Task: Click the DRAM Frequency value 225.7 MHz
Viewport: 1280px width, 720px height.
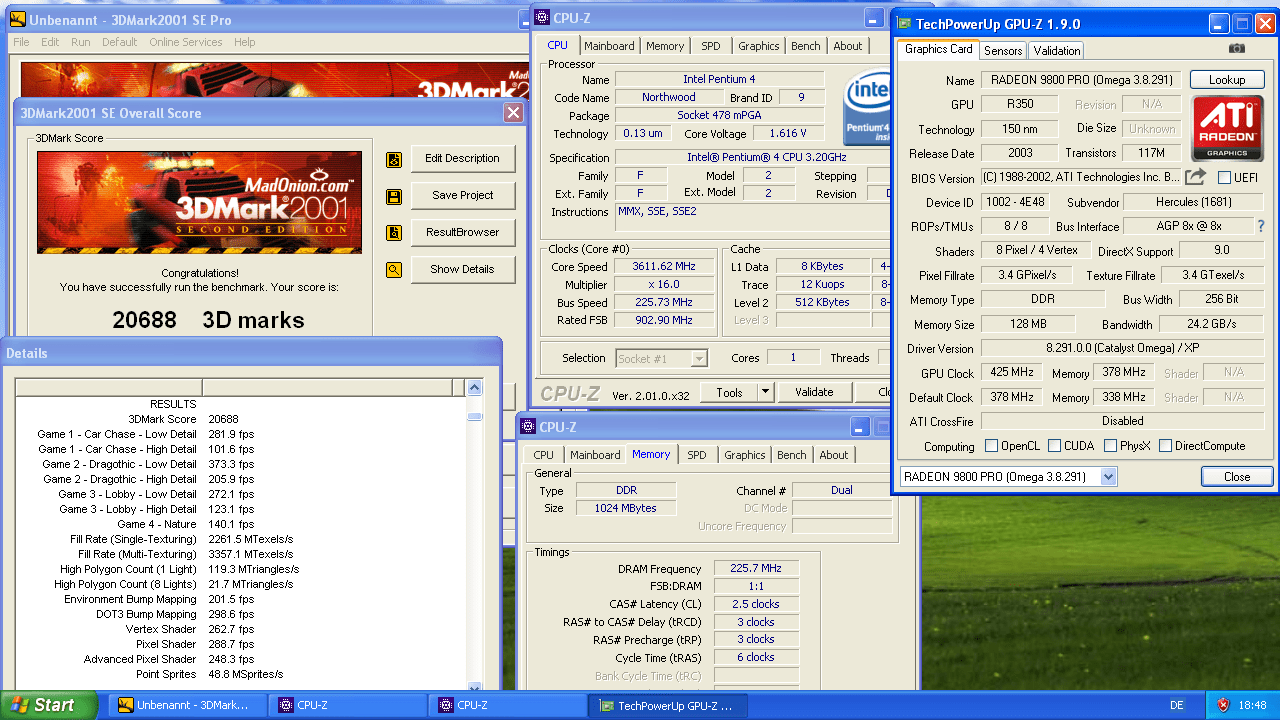Action: [x=757, y=569]
